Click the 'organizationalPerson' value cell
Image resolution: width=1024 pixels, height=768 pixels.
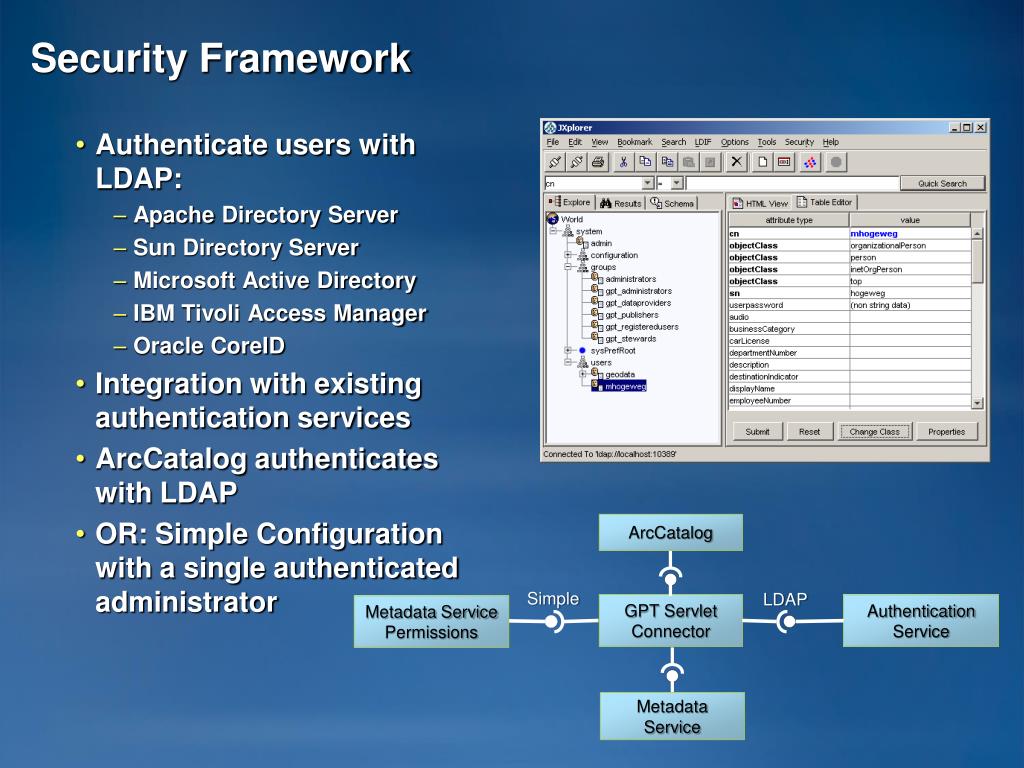click(910, 246)
